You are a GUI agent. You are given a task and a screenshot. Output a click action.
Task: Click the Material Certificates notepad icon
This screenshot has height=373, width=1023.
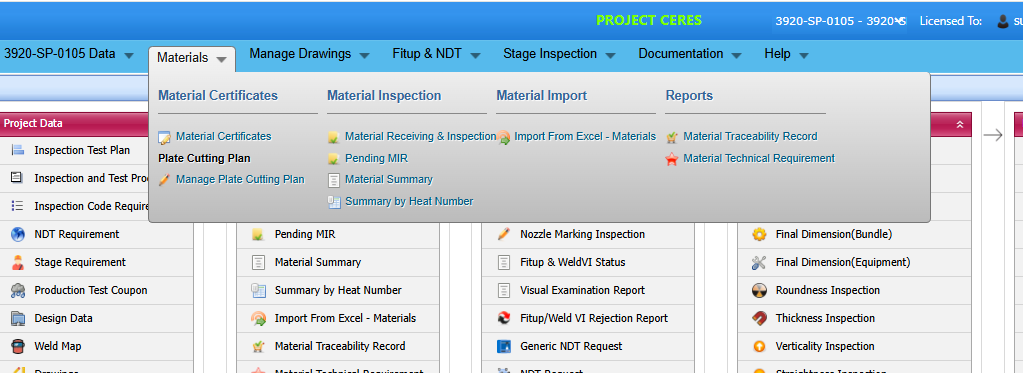click(164, 138)
